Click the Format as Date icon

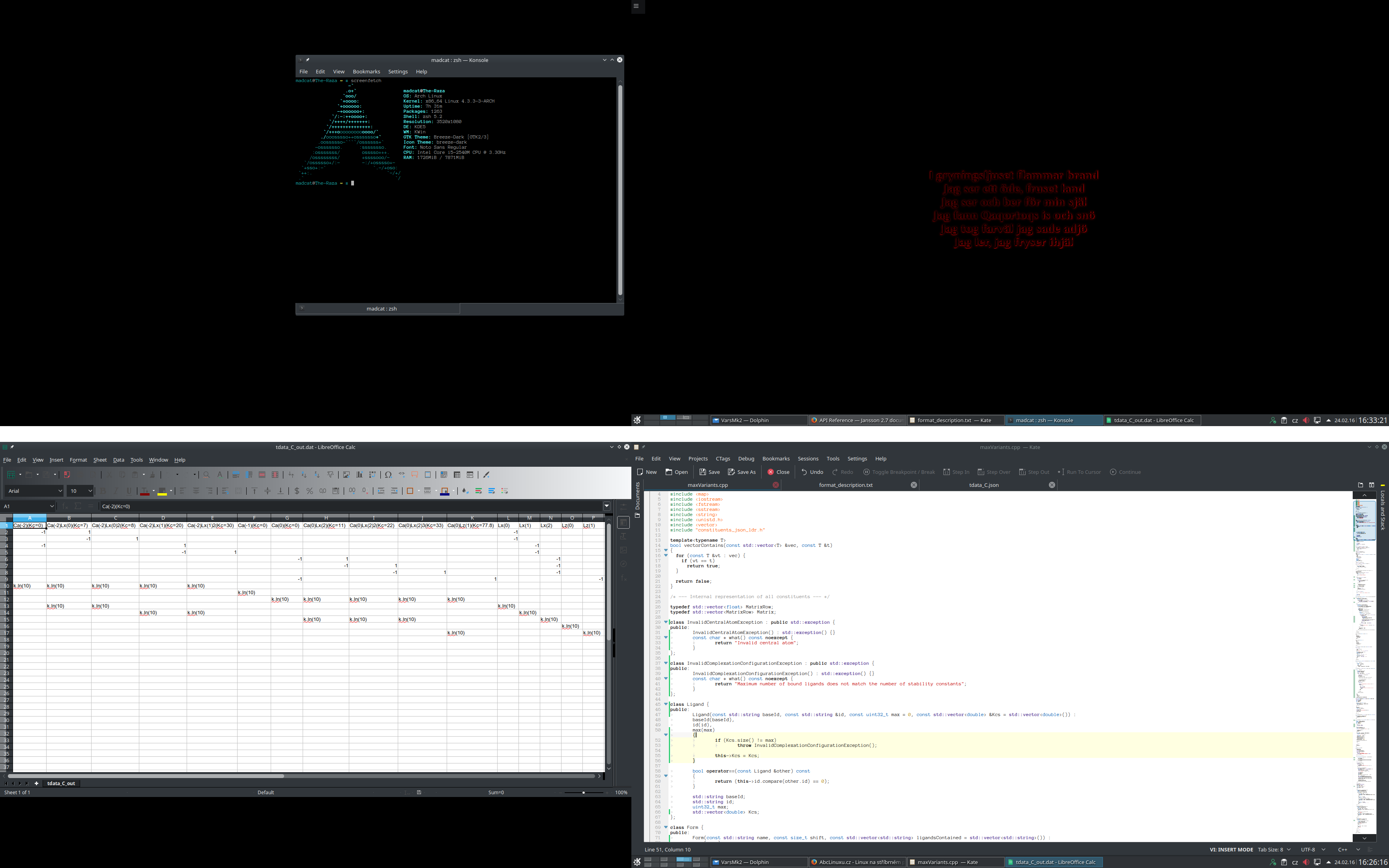tap(336, 491)
